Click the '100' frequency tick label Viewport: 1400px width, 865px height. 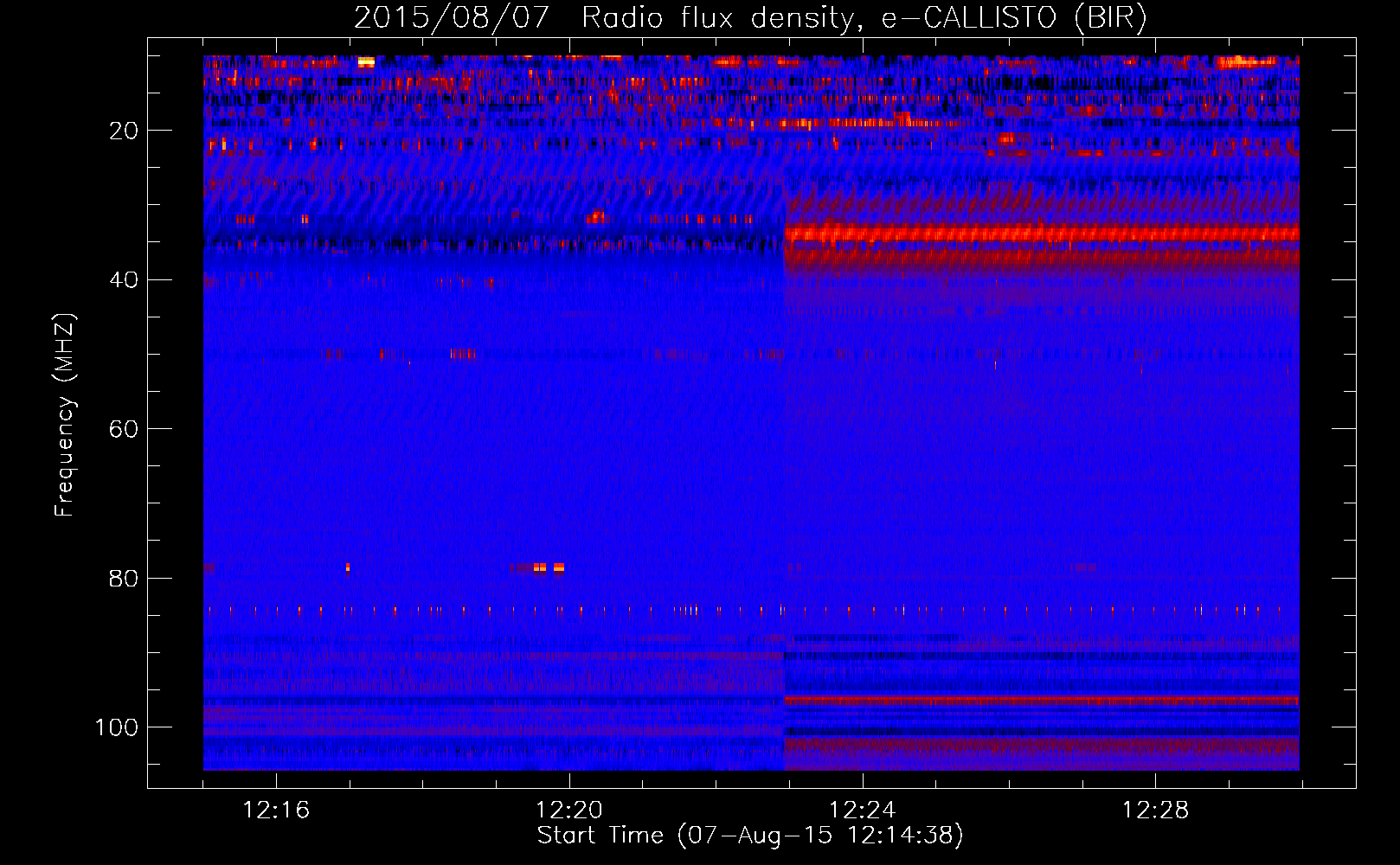pyautogui.click(x=117, y=727)
